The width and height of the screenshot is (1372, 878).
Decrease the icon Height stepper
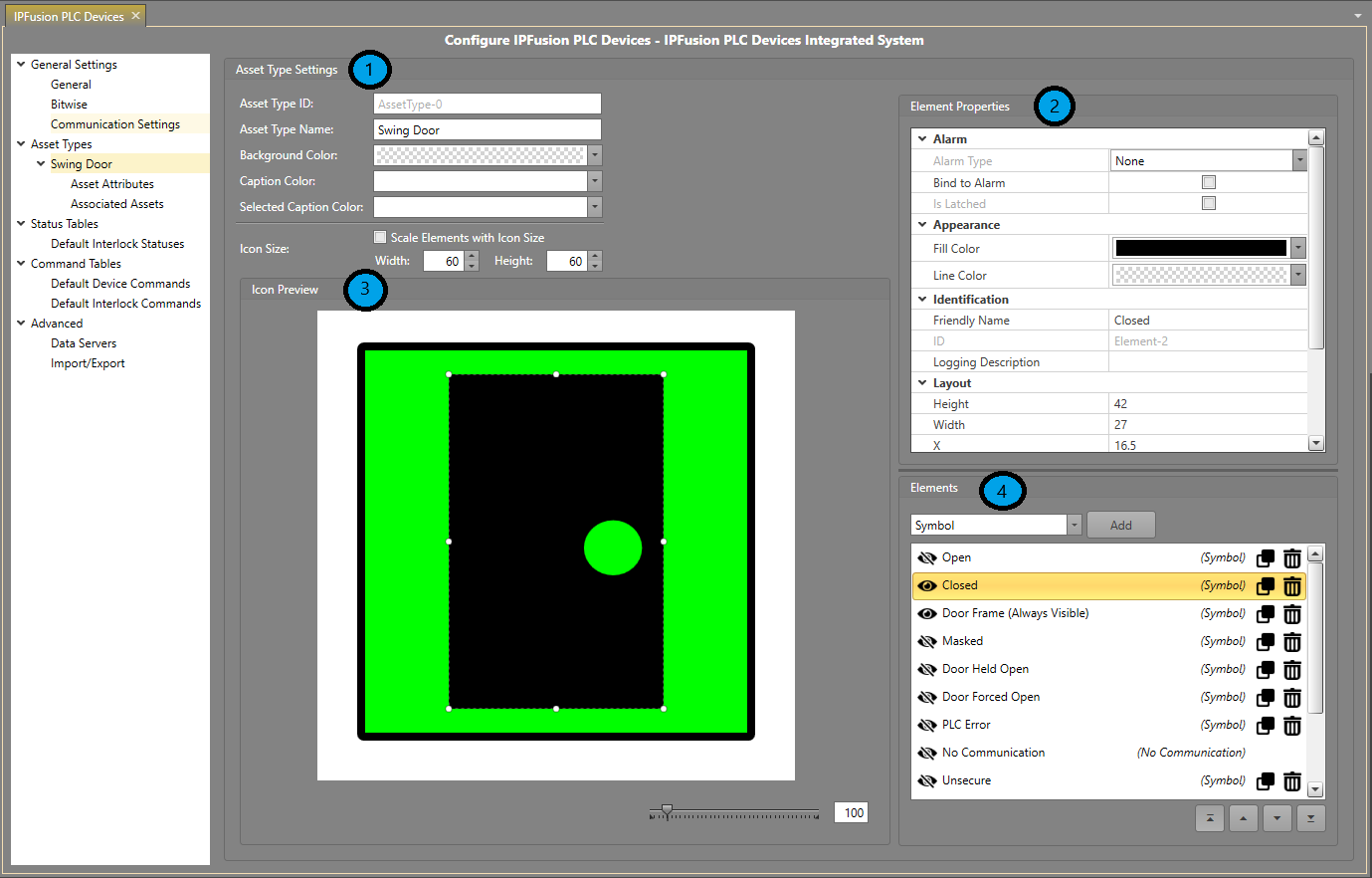595,266
